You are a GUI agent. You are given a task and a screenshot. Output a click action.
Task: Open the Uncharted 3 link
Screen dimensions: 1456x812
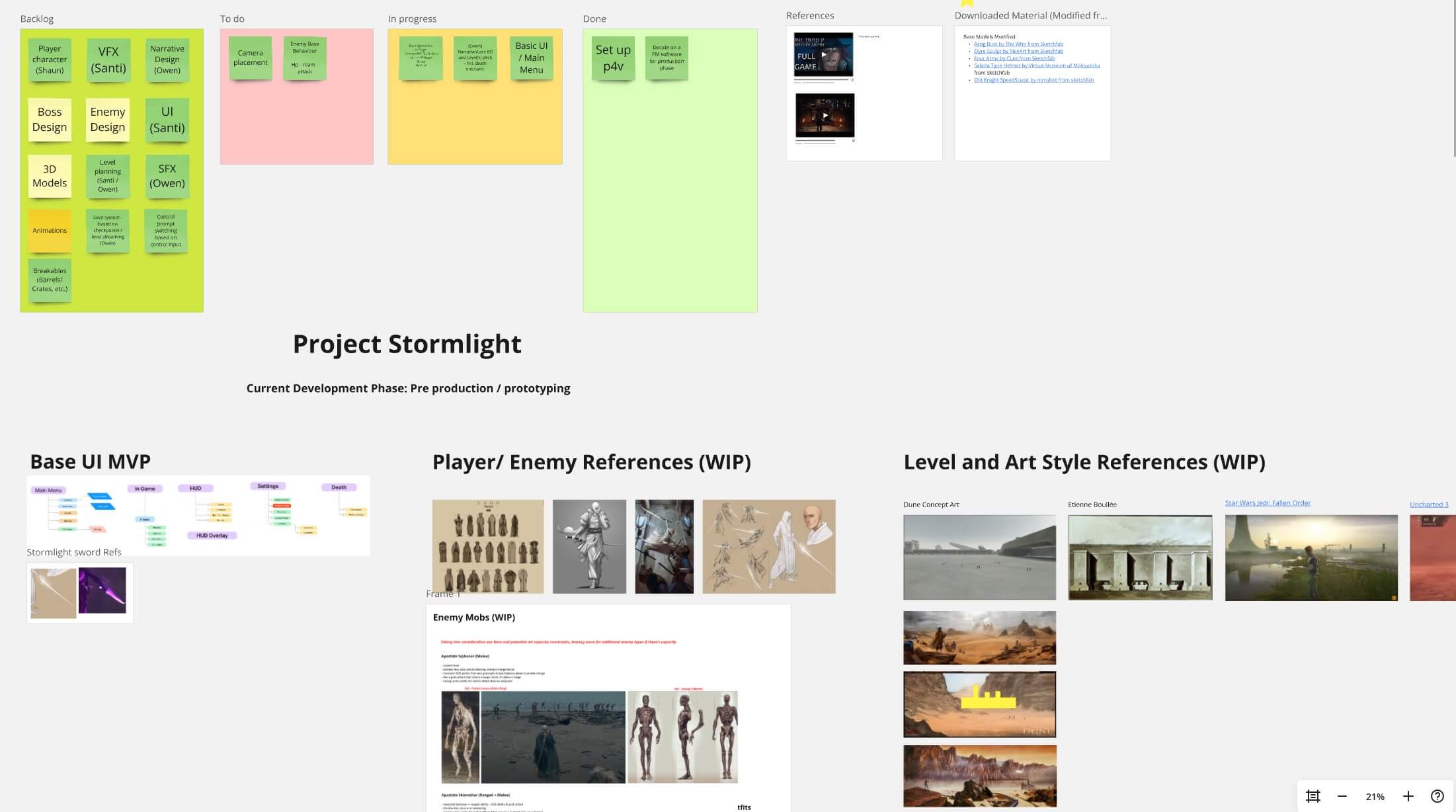1428,505
